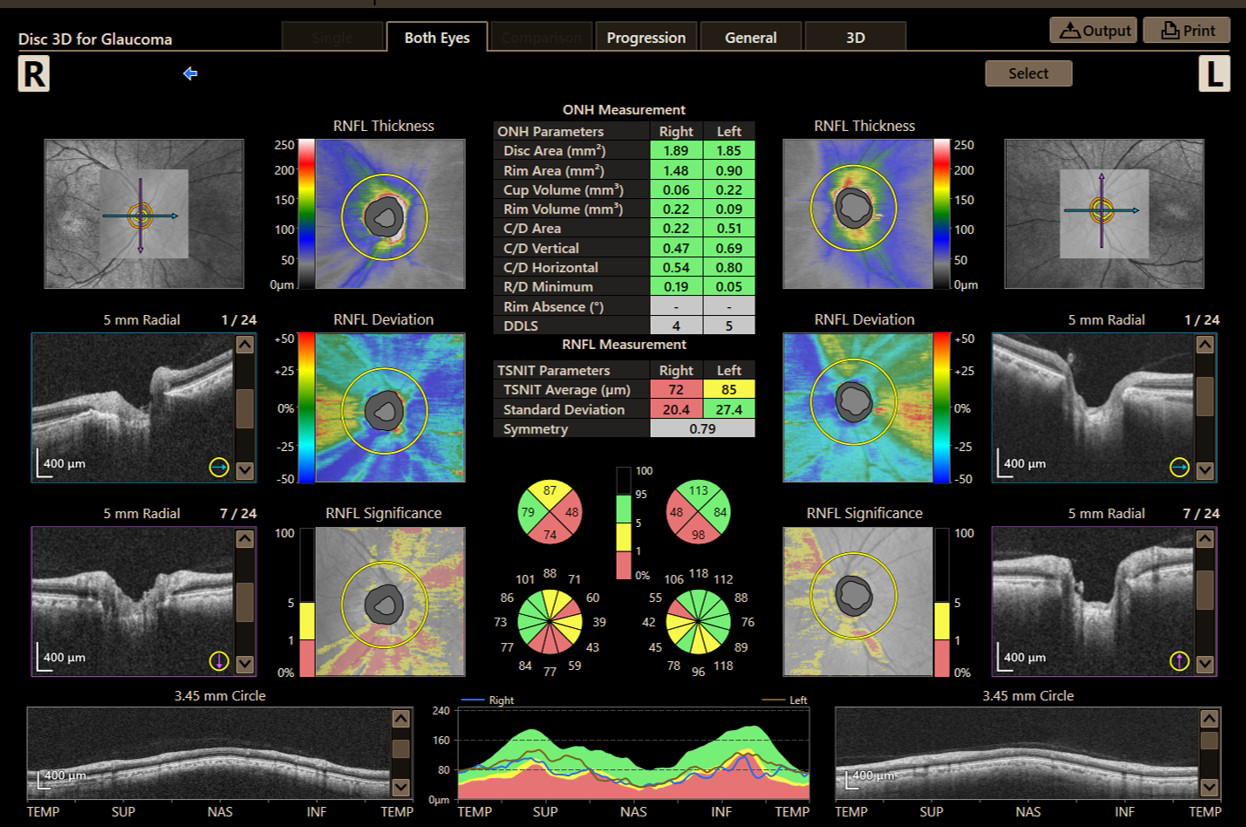Select the R right eye indicator
Image resolution: width=1246 pixels, height=827 pixels.
34,74
